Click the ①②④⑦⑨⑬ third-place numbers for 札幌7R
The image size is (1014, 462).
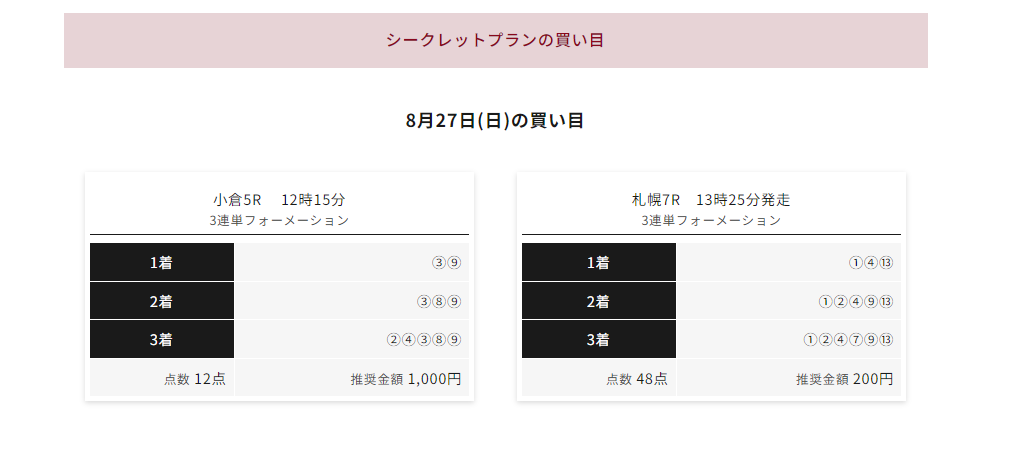pos(848,340)
